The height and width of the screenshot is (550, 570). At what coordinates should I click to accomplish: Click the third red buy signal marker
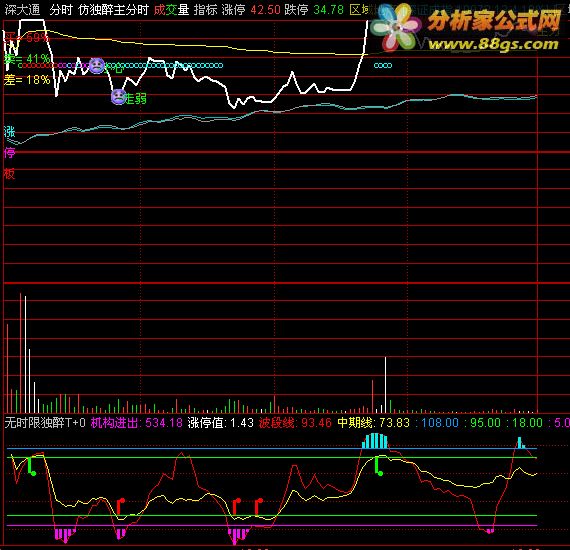click(259, 506)
